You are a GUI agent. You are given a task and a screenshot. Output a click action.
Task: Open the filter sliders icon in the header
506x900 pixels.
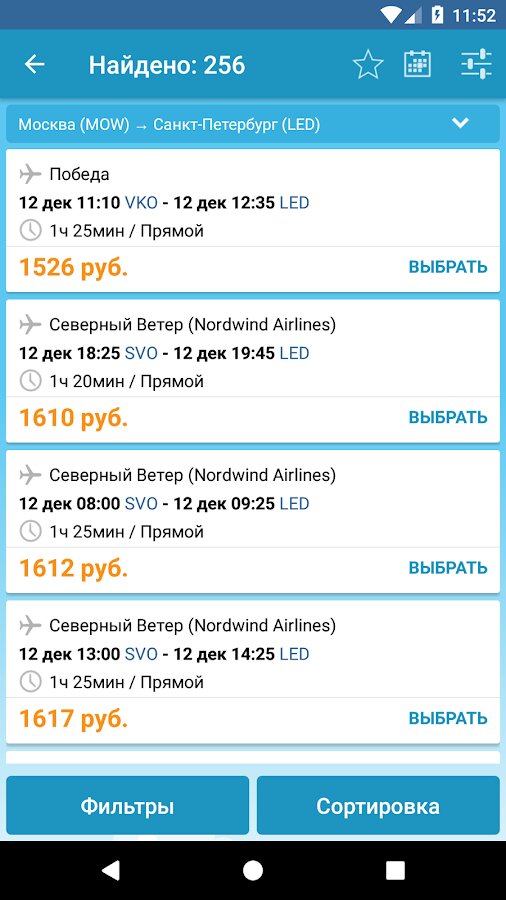(x=476, y=64)
